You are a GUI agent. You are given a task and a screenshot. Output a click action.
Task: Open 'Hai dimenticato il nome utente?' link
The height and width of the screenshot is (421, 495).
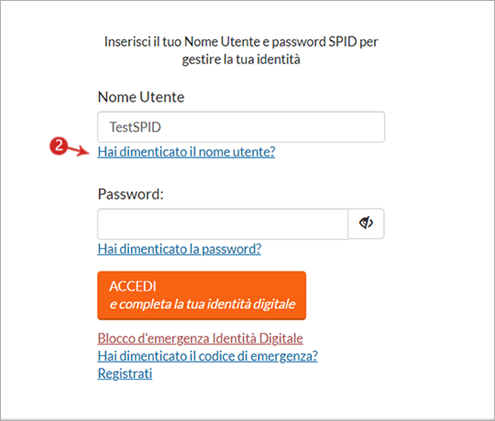(x=186, y=152)
